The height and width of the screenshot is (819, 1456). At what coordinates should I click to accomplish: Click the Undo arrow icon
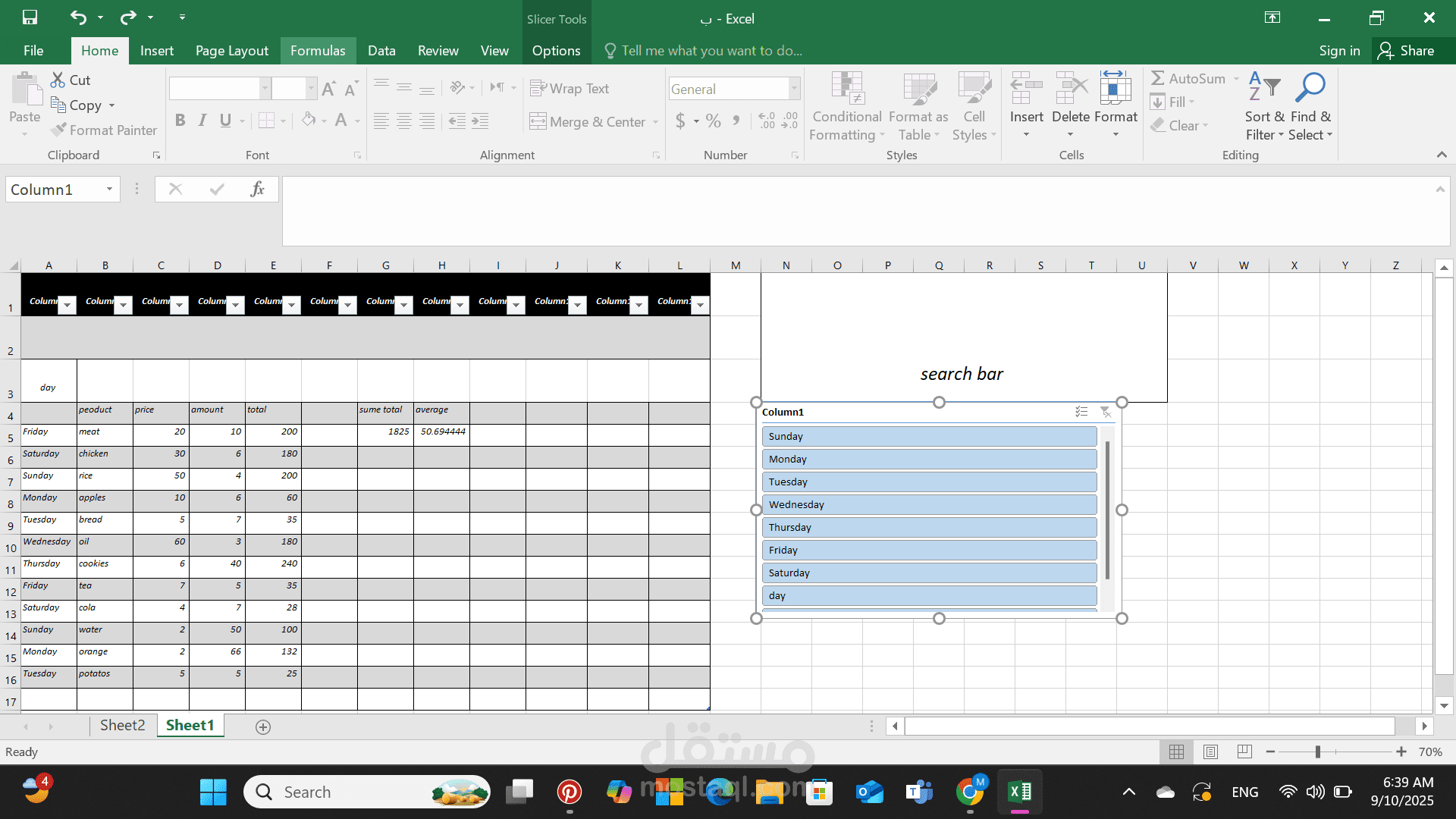[78, 17]
